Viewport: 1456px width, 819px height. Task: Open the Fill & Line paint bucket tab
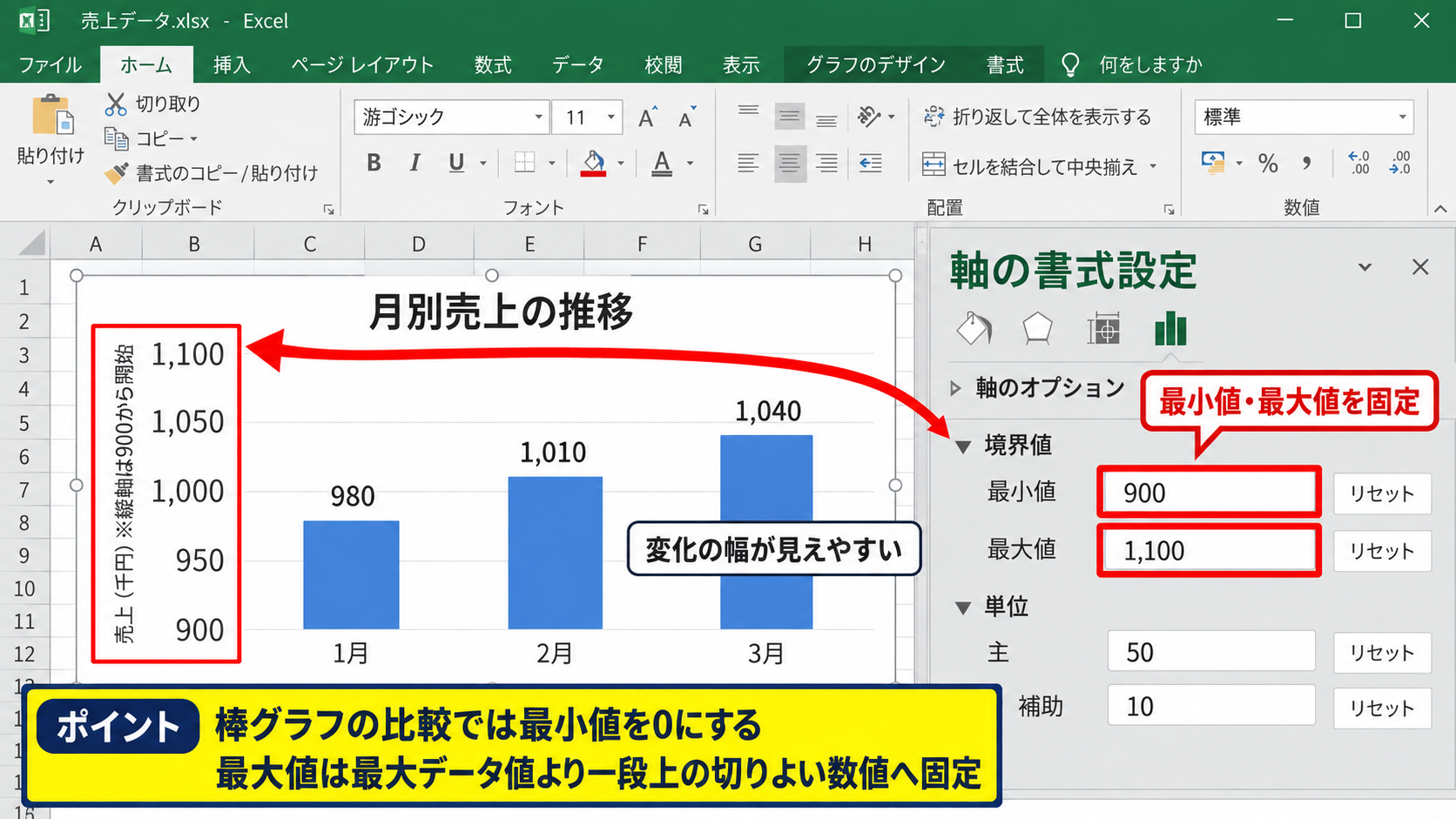click(974, 329)
